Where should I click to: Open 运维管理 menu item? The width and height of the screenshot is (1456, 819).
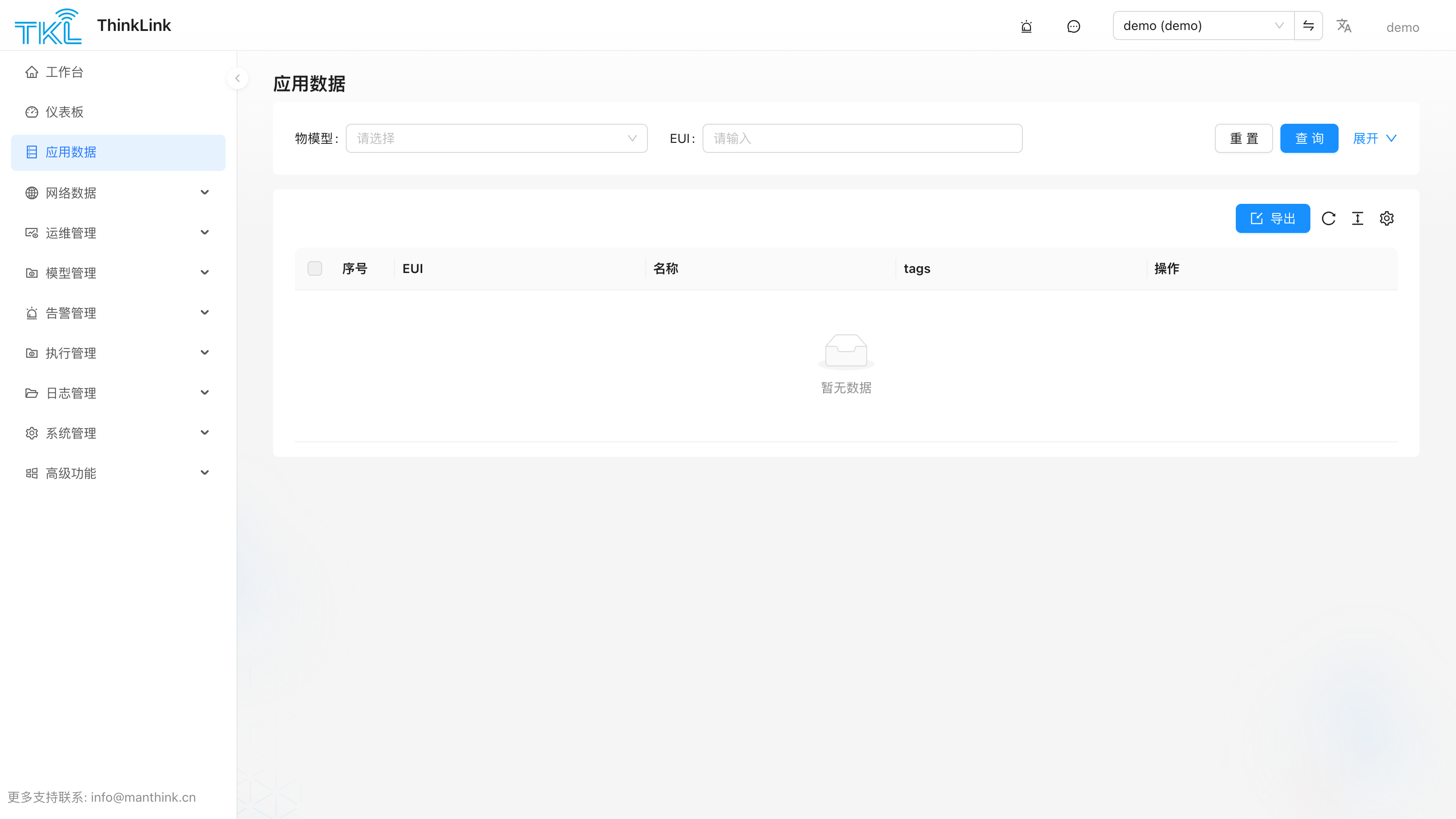click(118, 233)
